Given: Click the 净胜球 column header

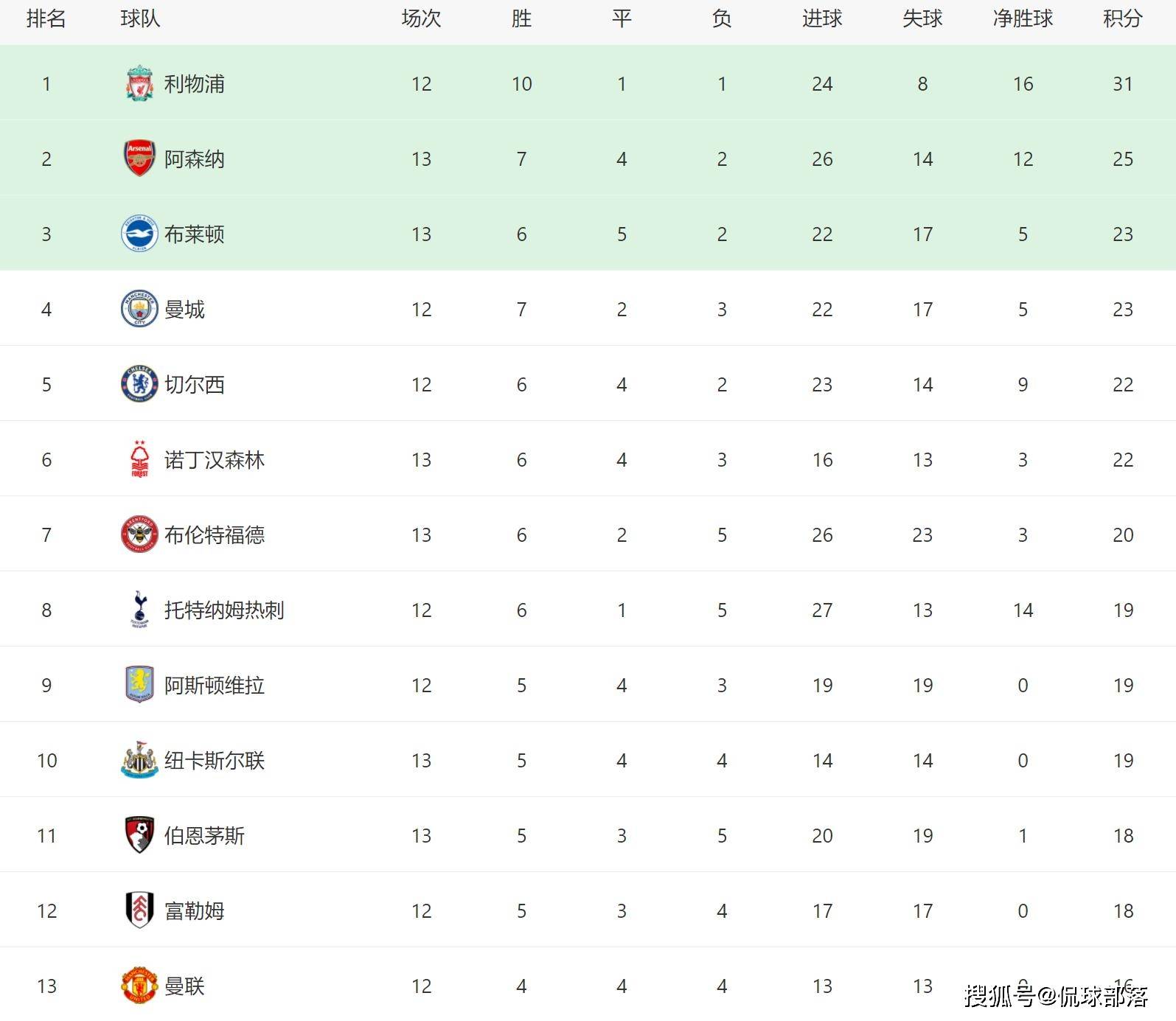Looking at the screenshot, I should pyautogui.click(x=1023, y=18).
